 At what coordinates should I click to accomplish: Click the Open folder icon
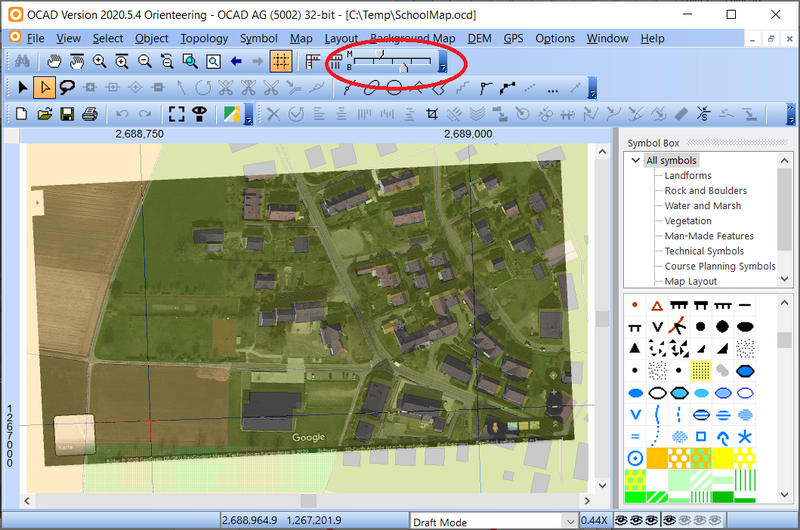tap(44, 114)
